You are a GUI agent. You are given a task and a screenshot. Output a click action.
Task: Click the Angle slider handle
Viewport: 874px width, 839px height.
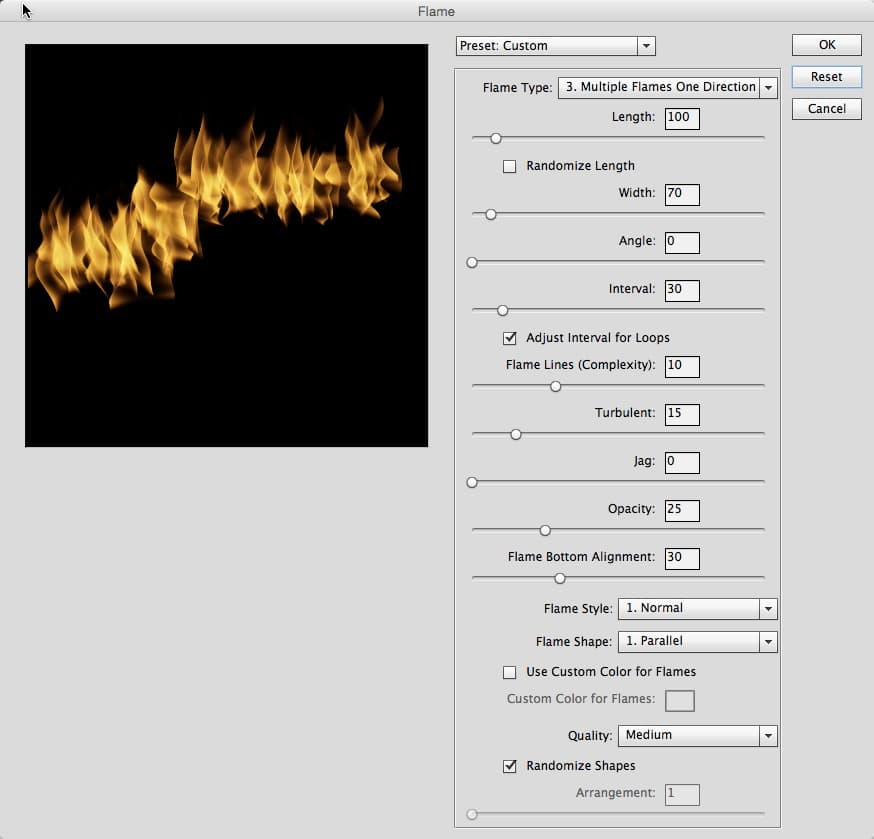point(472,262)
